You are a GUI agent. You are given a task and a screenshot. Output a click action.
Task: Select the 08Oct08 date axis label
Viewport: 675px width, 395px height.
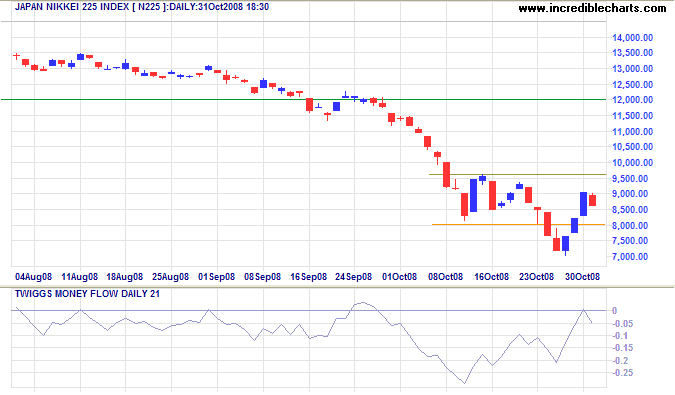point(445,277)
